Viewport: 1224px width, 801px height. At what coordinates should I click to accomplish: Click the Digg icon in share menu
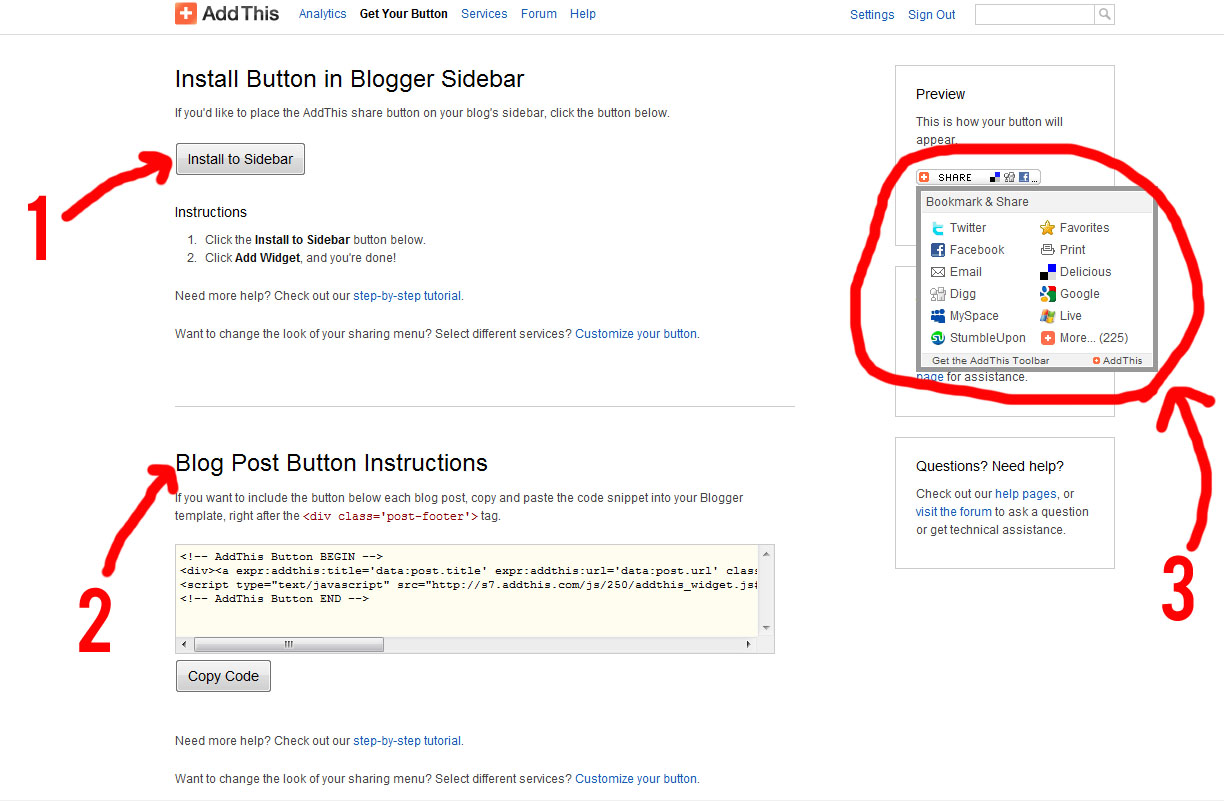click(938, 294)
